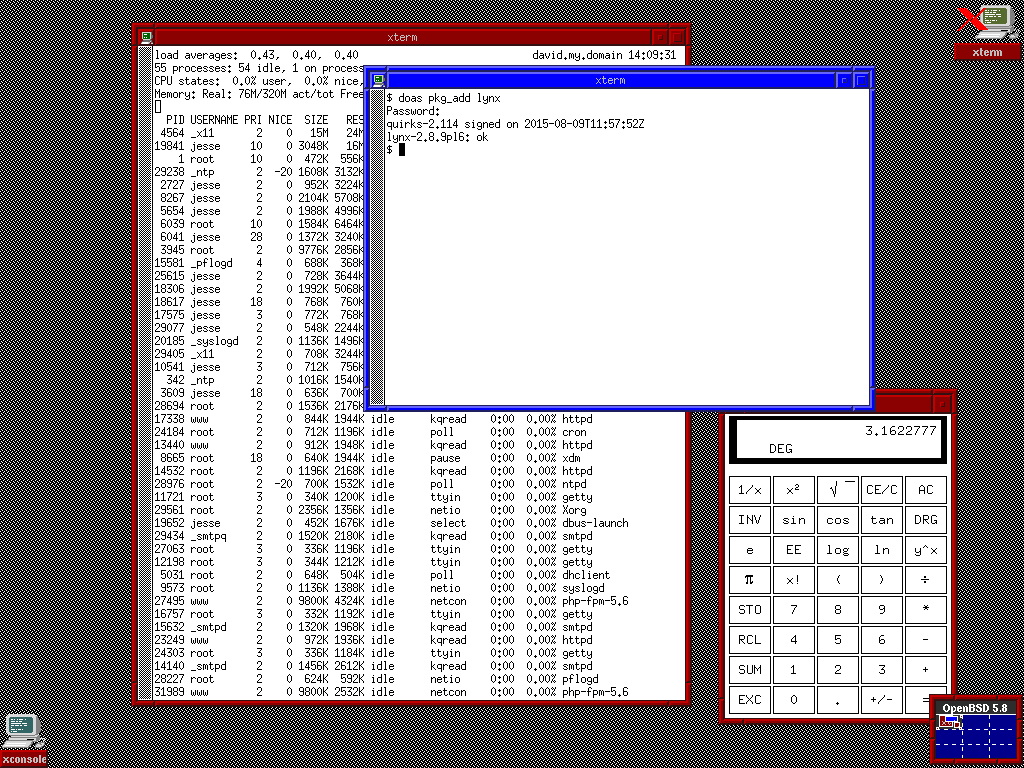Click the cron process row
The width and height of the screenshot is (1024, 768).
tap(370, 432)
